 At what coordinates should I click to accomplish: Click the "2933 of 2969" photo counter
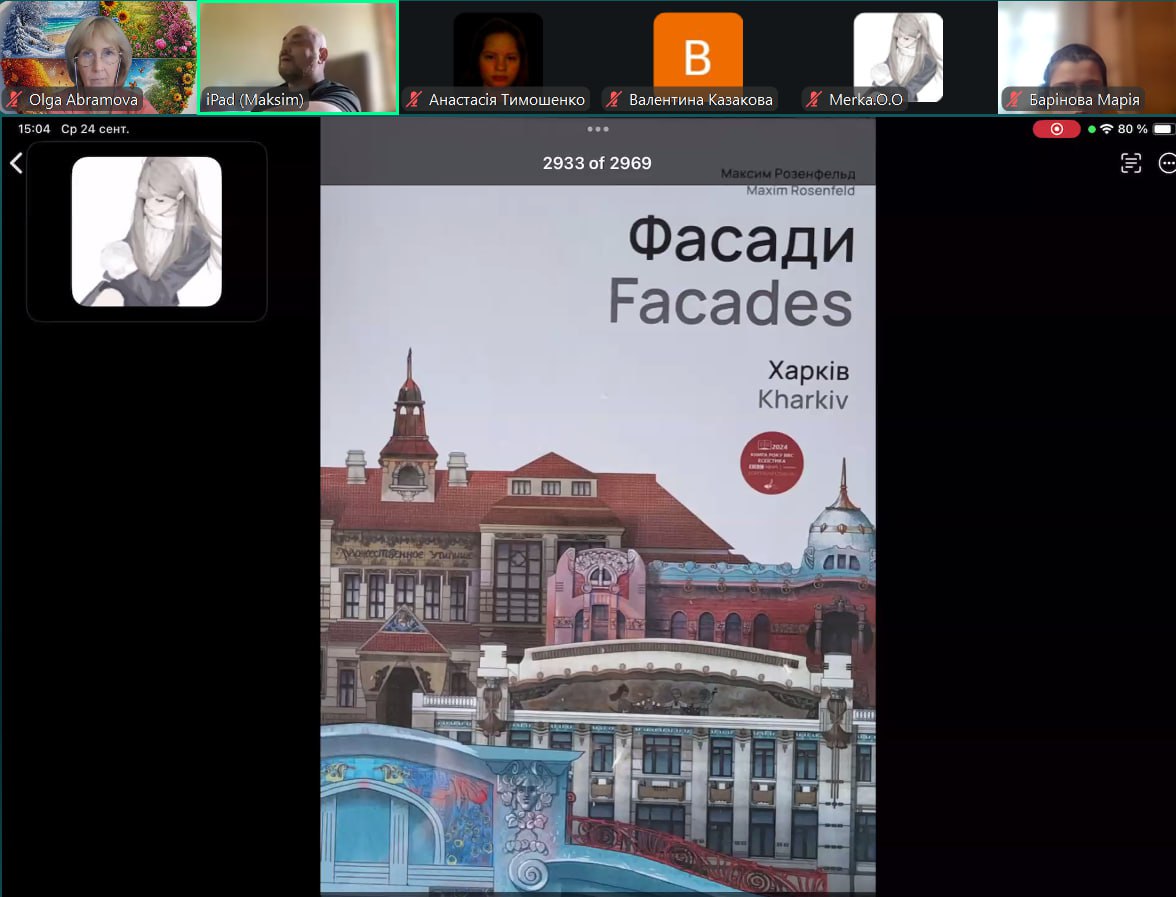click(x=597, y=163)
